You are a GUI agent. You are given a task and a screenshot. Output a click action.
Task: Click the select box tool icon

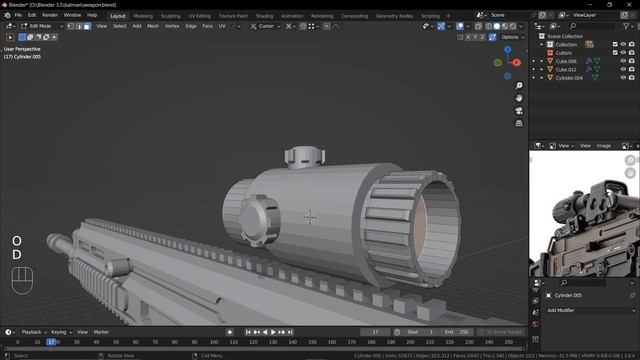(10, 37)
